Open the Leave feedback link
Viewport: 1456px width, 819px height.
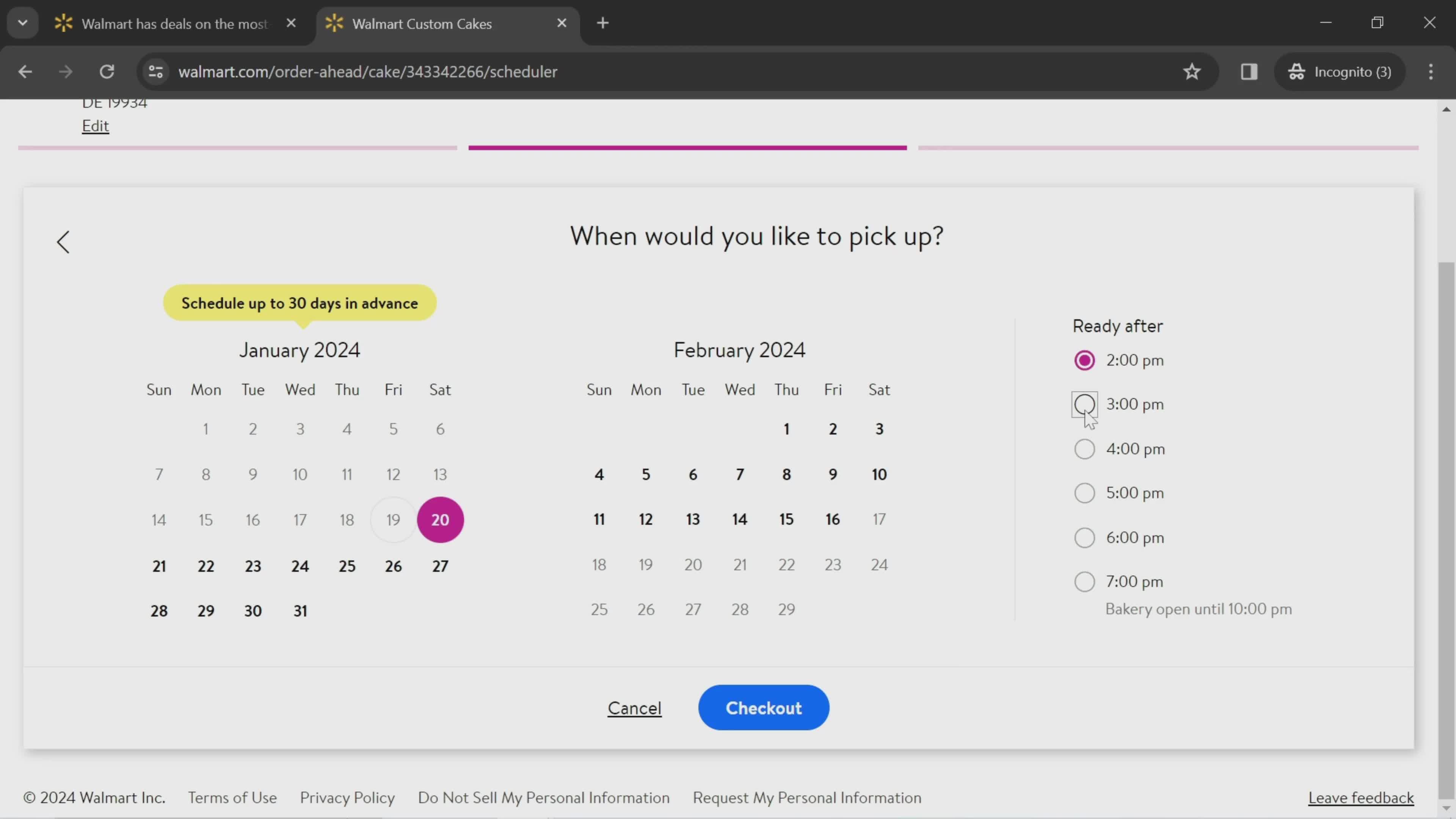[1361, 797]
